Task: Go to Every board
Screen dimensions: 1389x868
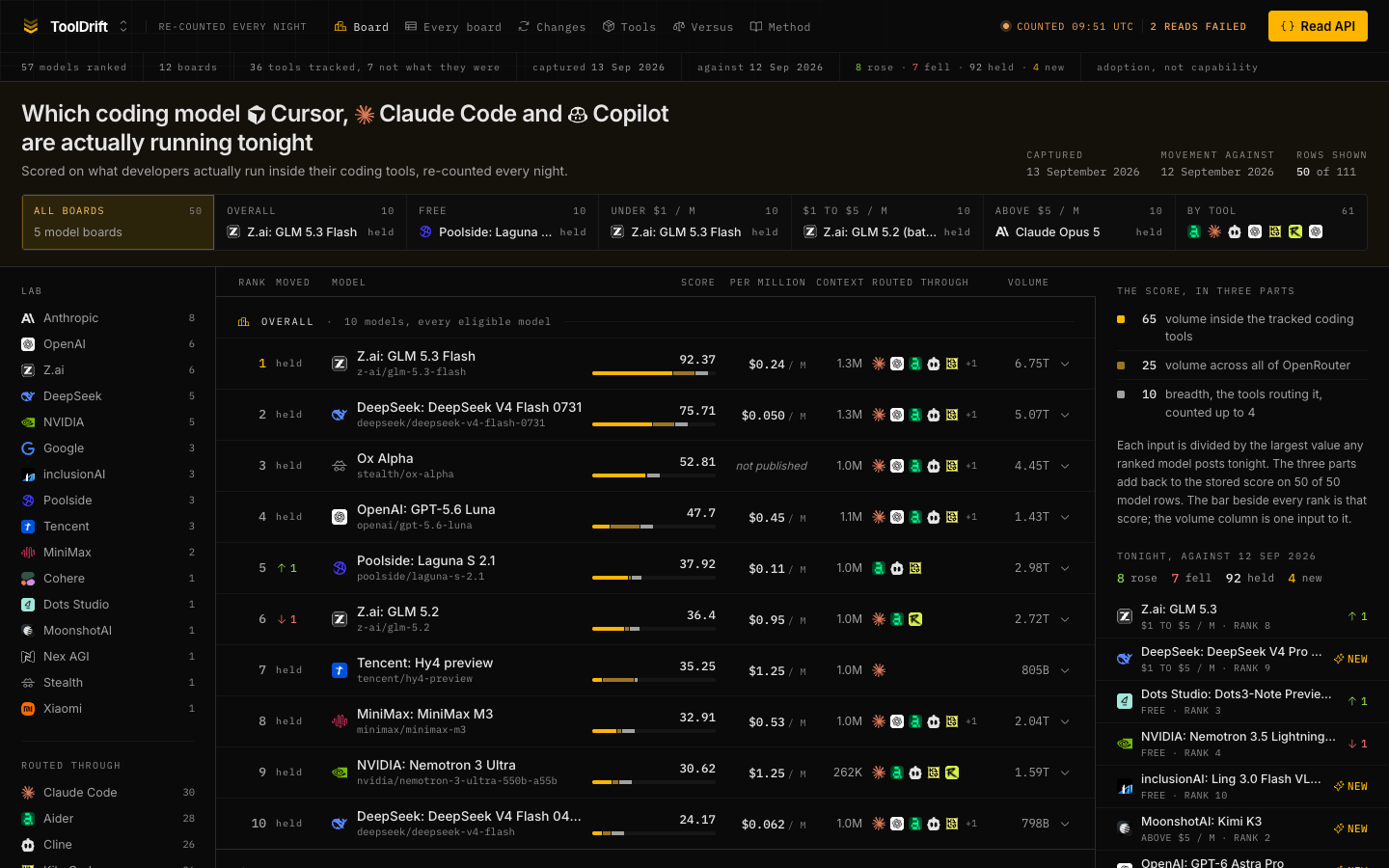Action: click(453, 27)
